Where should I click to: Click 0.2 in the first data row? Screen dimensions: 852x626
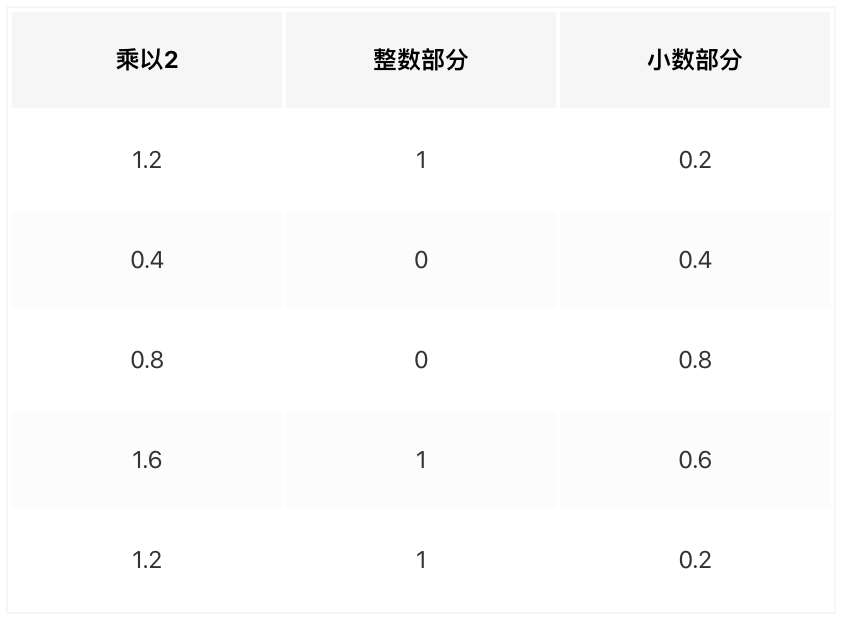695,160
